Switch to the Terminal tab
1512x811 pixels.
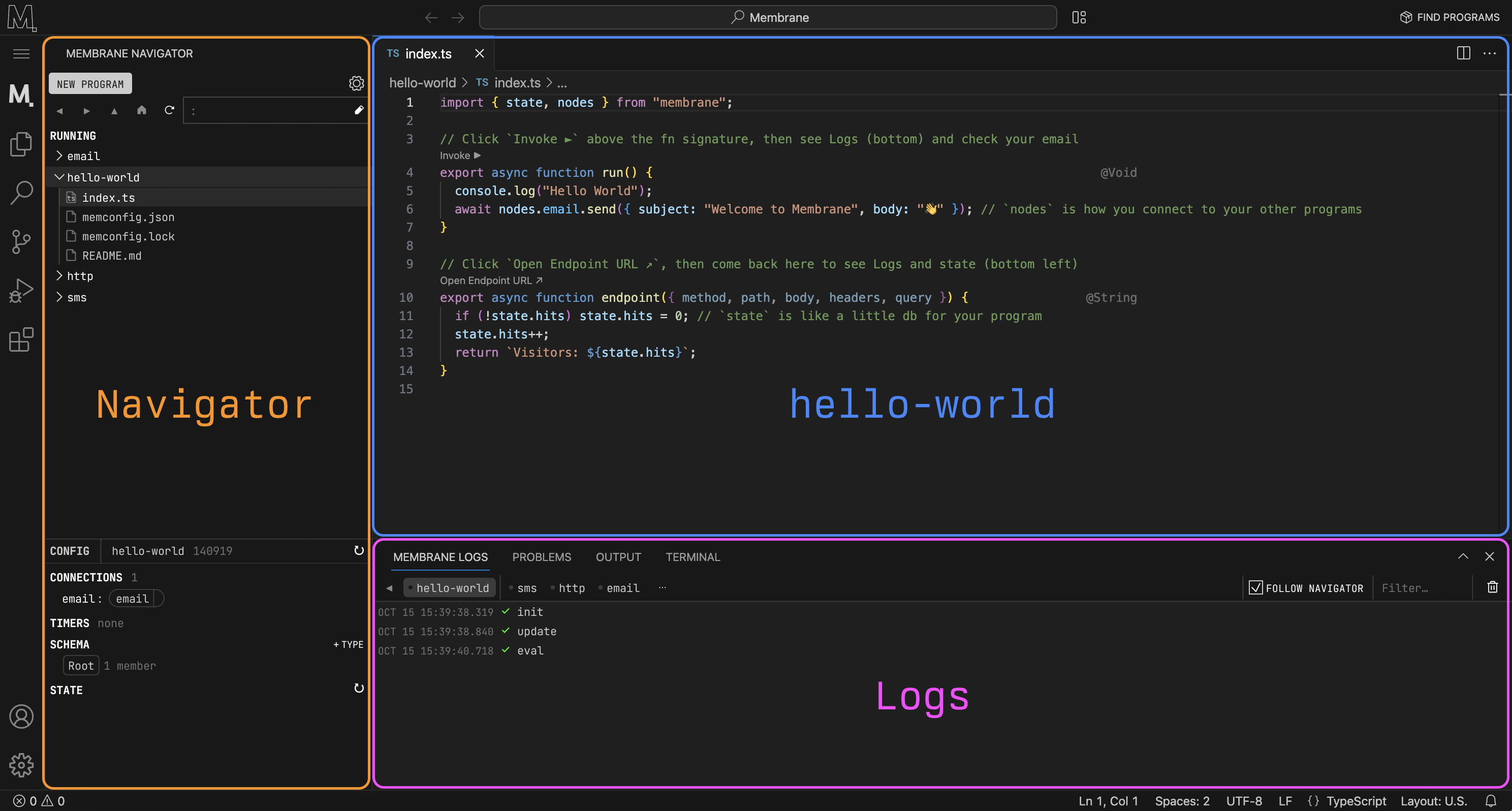click(692, 557)
